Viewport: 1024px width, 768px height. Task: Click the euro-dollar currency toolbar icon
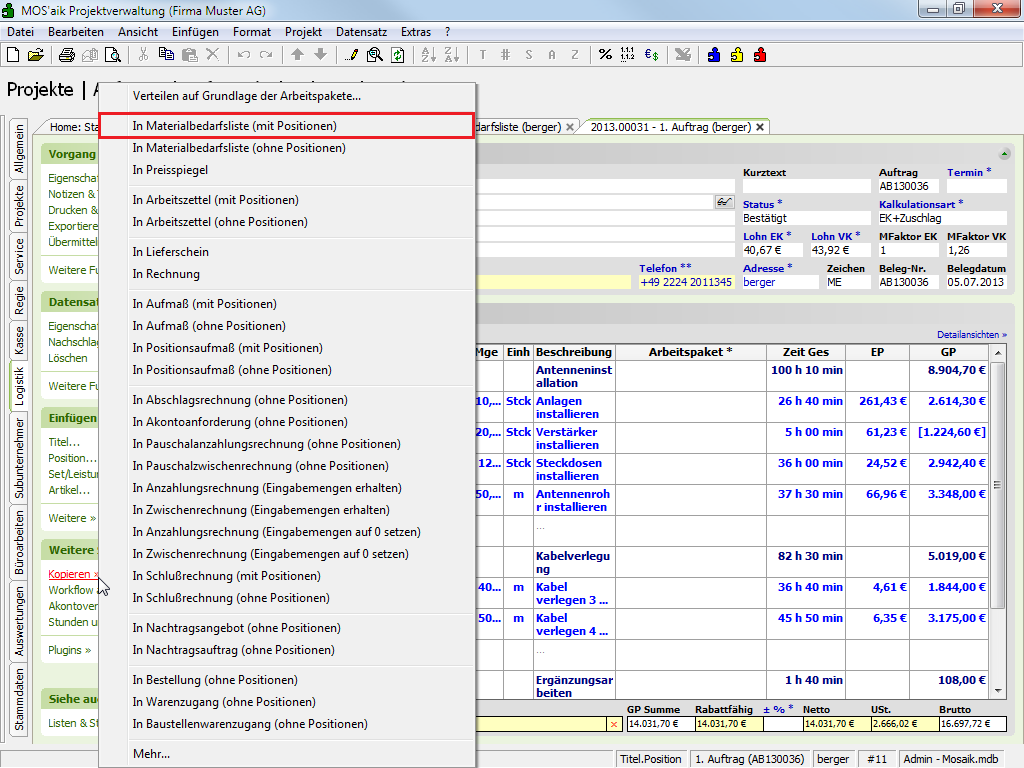point(651,55)
